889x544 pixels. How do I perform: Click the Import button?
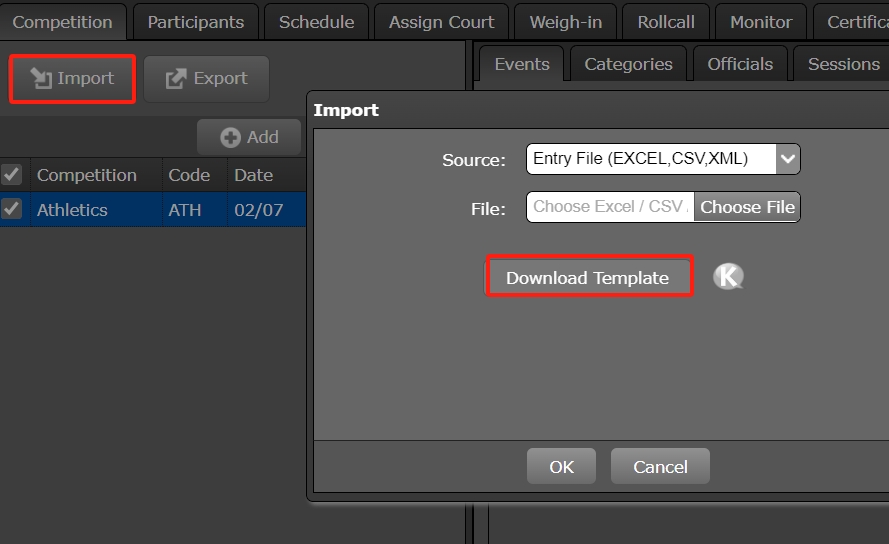(x=72, y=79)
